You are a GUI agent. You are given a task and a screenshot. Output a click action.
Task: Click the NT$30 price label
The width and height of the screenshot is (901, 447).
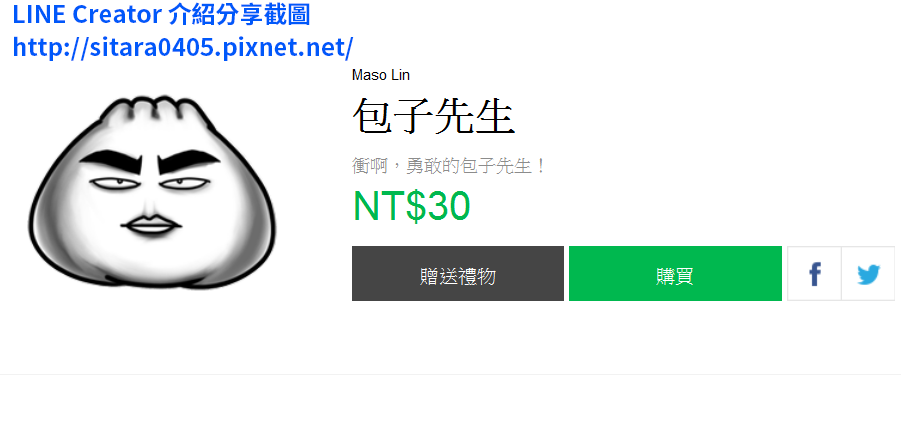pyautogui.click(x=411, y=206)
